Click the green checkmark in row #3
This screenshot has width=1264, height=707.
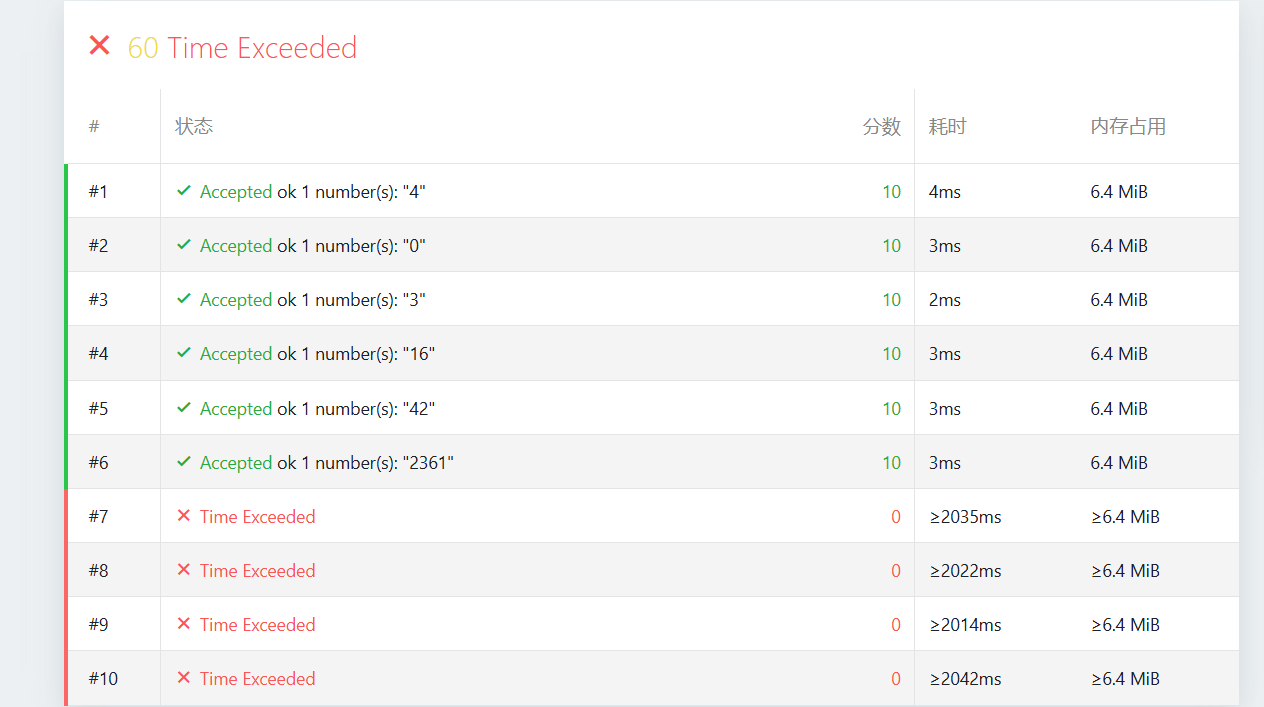click(x=184, y=299)
